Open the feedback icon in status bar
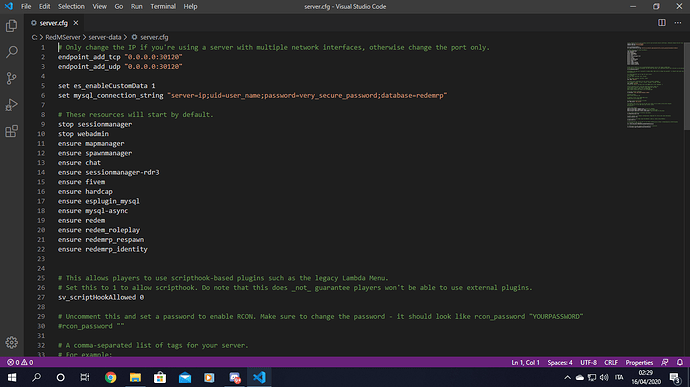Viewport: 690px width, 387px height. click(664, 362)
